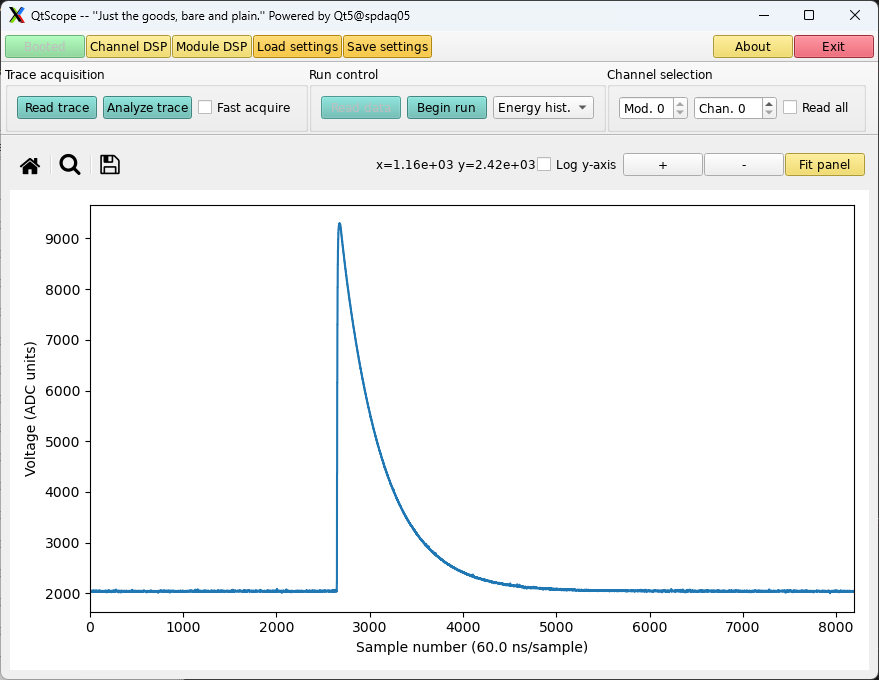Click the Home reset-view icon
The width and height of the screenshot is (879, 680).
pos(30,165)
